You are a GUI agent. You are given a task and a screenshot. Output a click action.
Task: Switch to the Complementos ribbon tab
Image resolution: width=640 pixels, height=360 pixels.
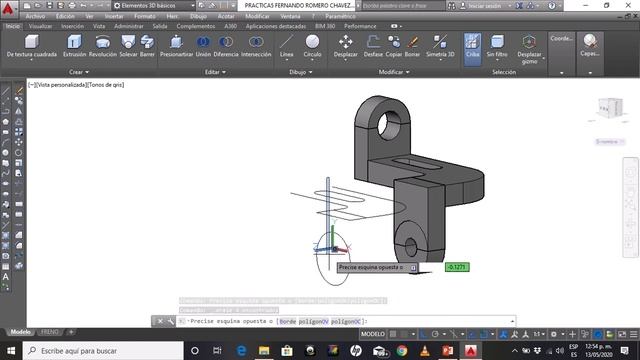[196, 26]
